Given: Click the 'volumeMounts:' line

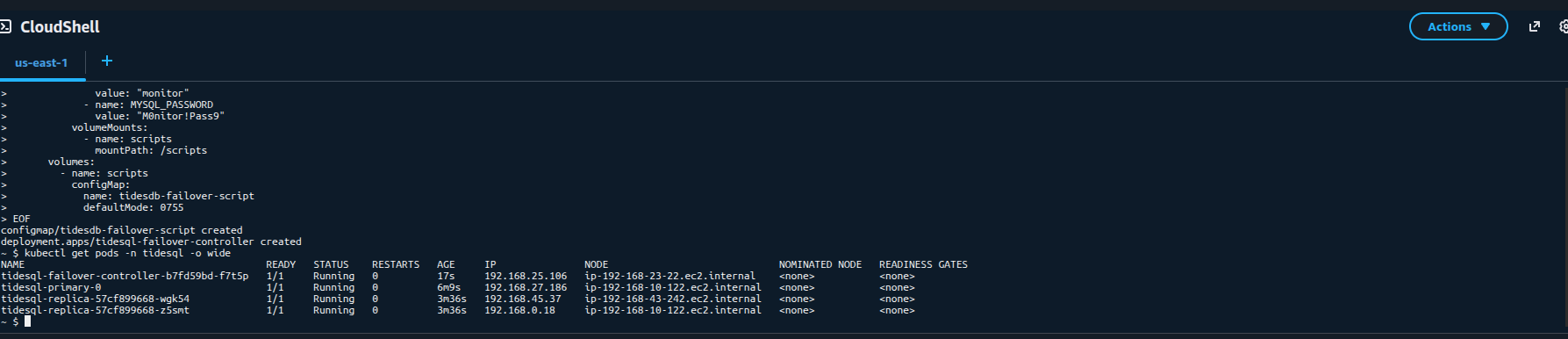Looking at the screenshot, I should click(110, 127).
